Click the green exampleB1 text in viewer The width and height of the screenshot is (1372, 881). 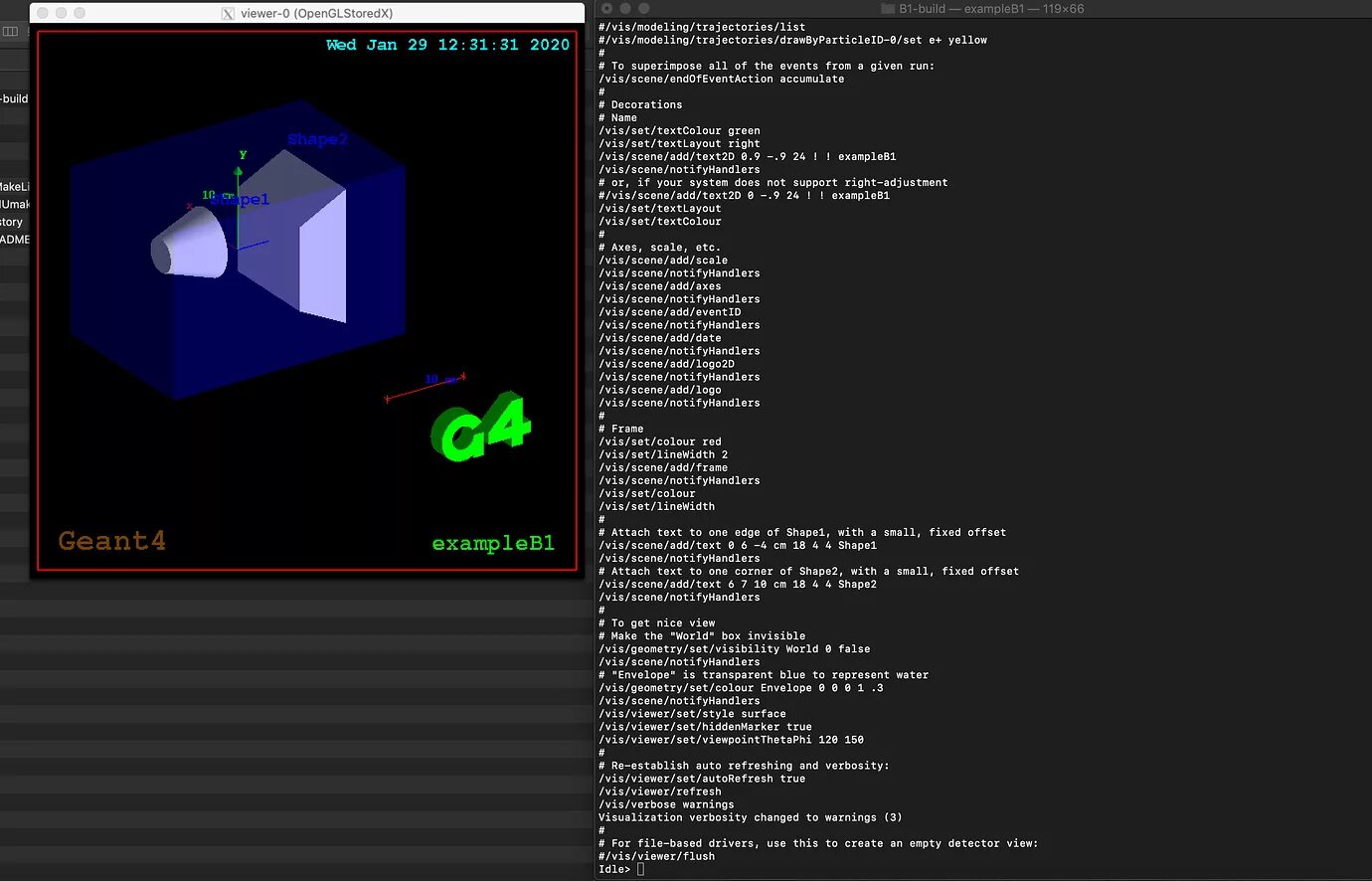click(493, 543)
